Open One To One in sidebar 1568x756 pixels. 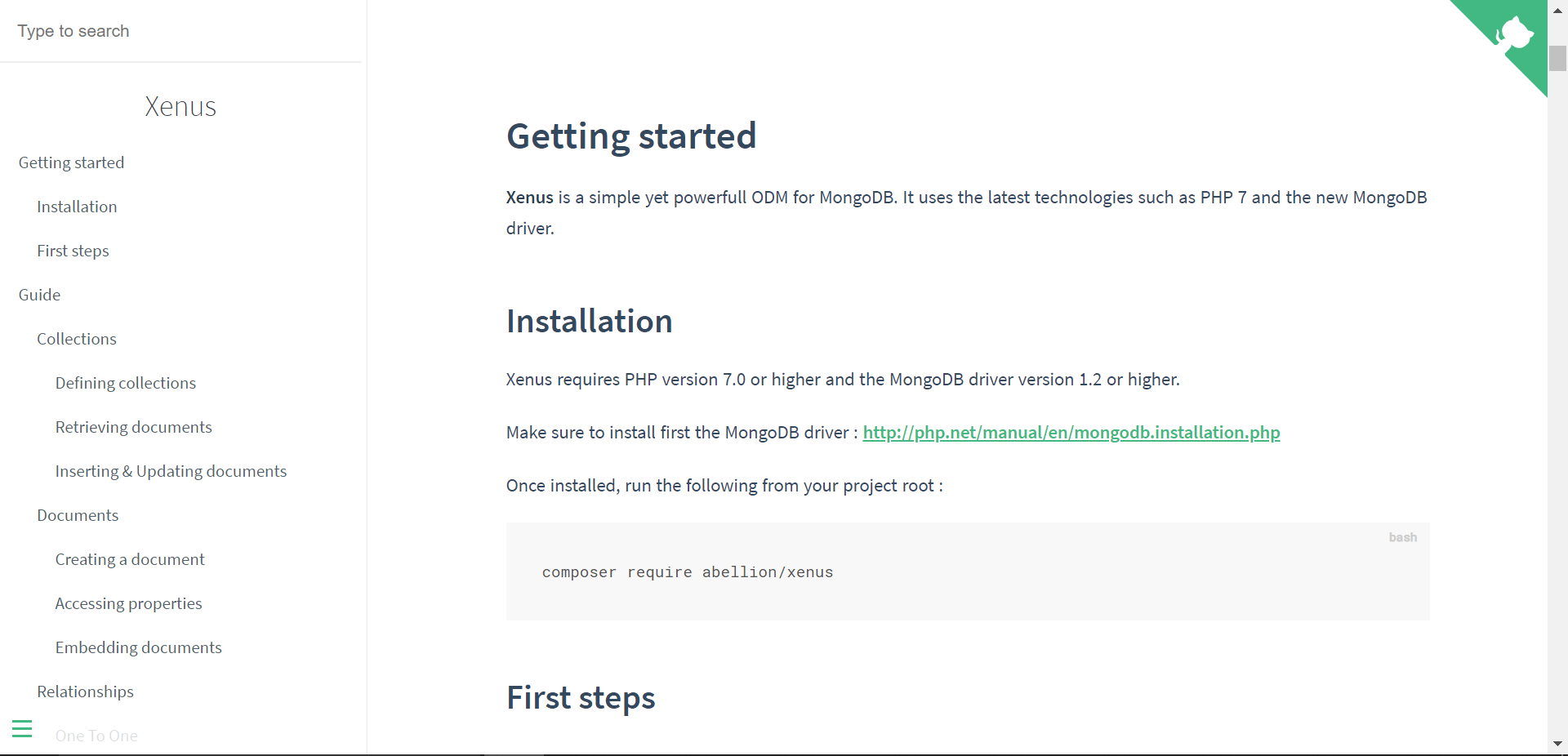pos(96,736)
